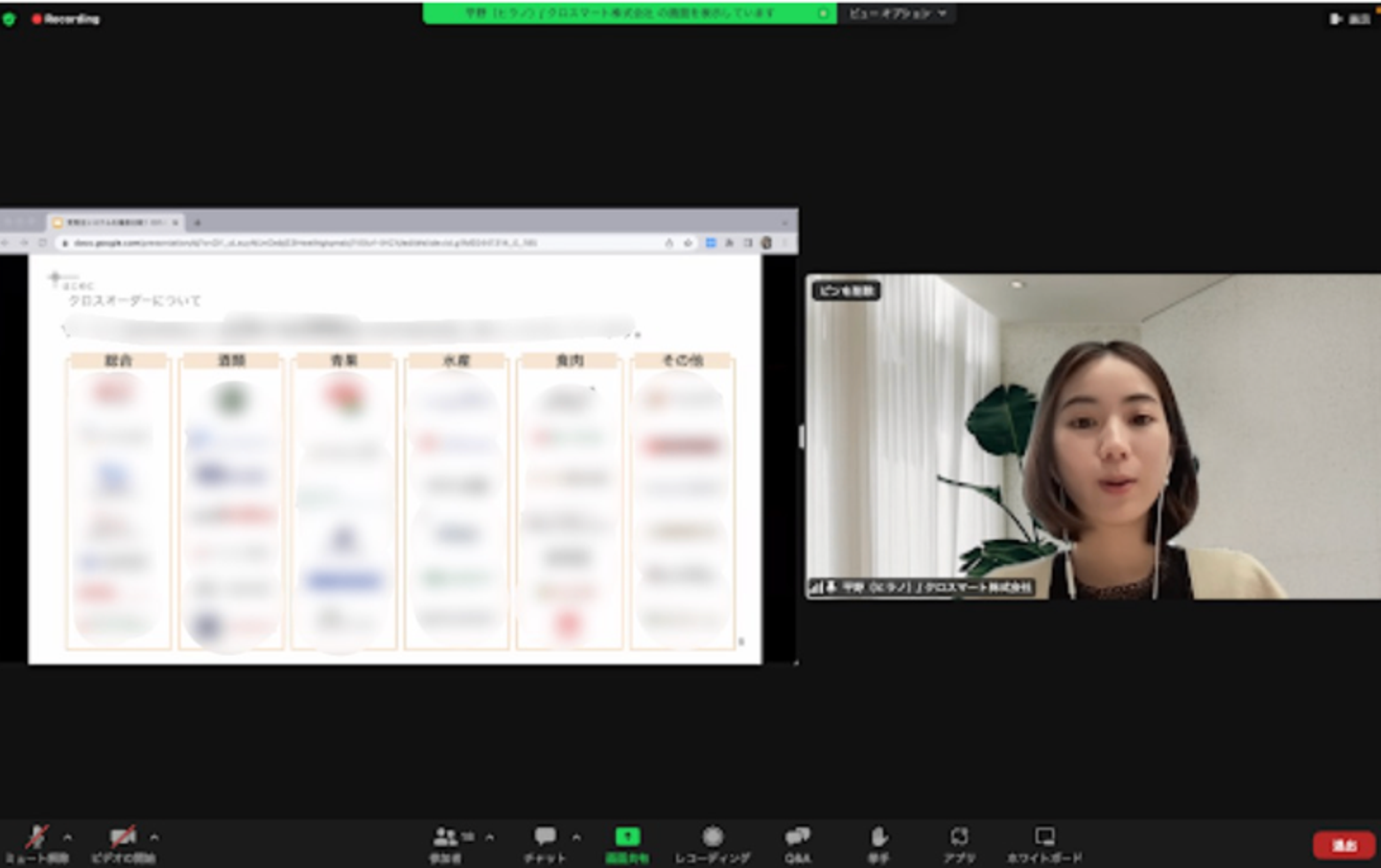Expand the tab search arrow in the shared browser
Viewport: 1381px width, 868px height.
click(x=784, y=223)
